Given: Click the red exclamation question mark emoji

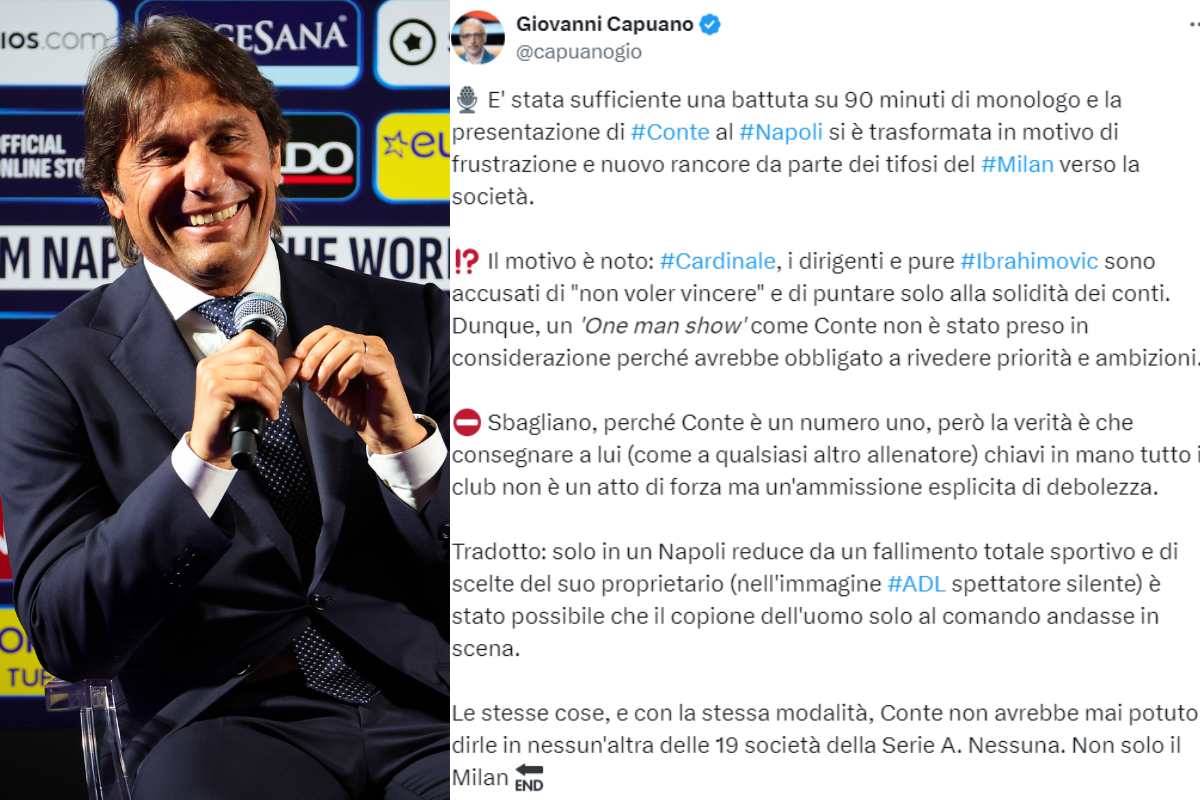Looking at the screenshot, I should (x=466, y=261).
